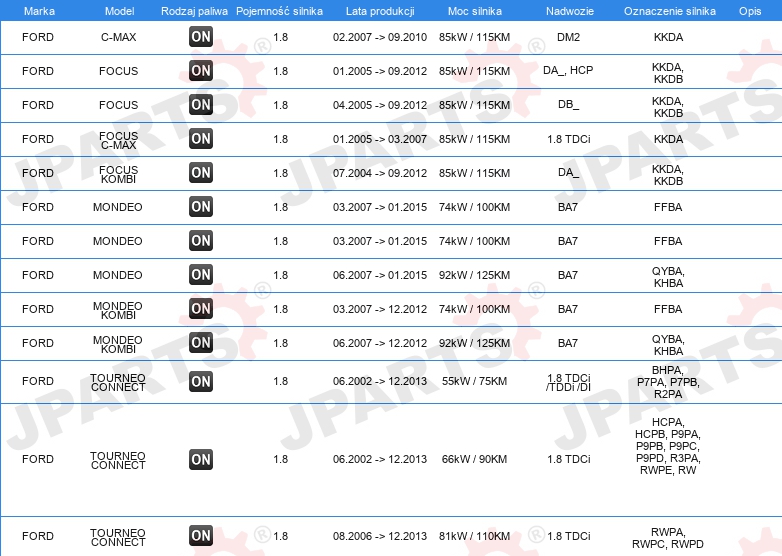
Task: Select the date range 01.2005 -> 09.2012
Action: coord(380,71)
